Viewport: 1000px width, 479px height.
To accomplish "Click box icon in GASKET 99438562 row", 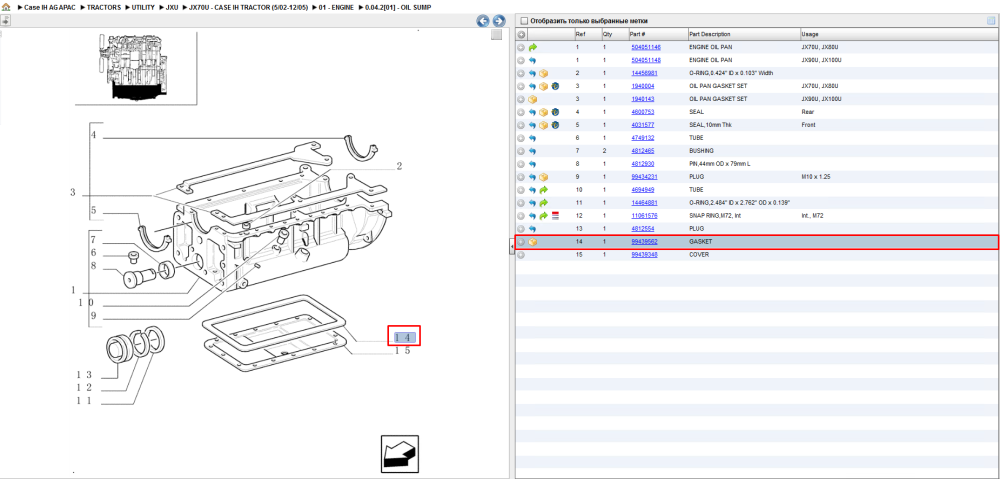I will 533,242.
